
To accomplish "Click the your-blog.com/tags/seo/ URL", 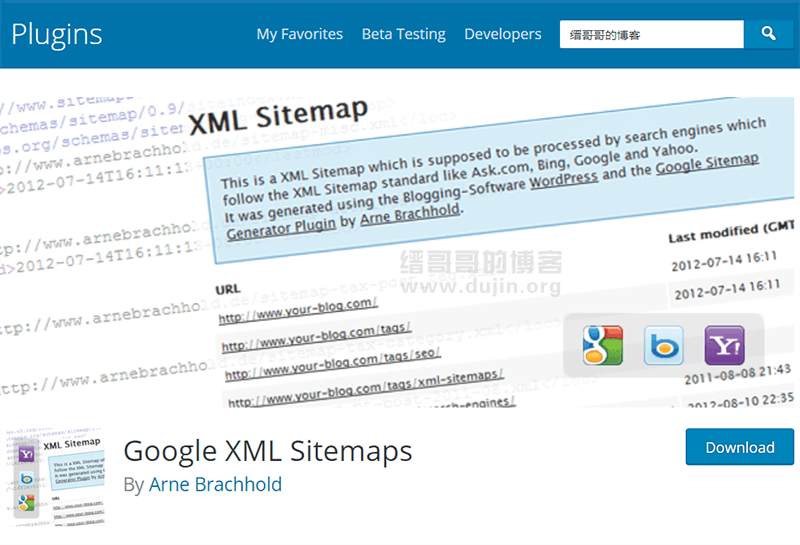I will click(333, 365).
